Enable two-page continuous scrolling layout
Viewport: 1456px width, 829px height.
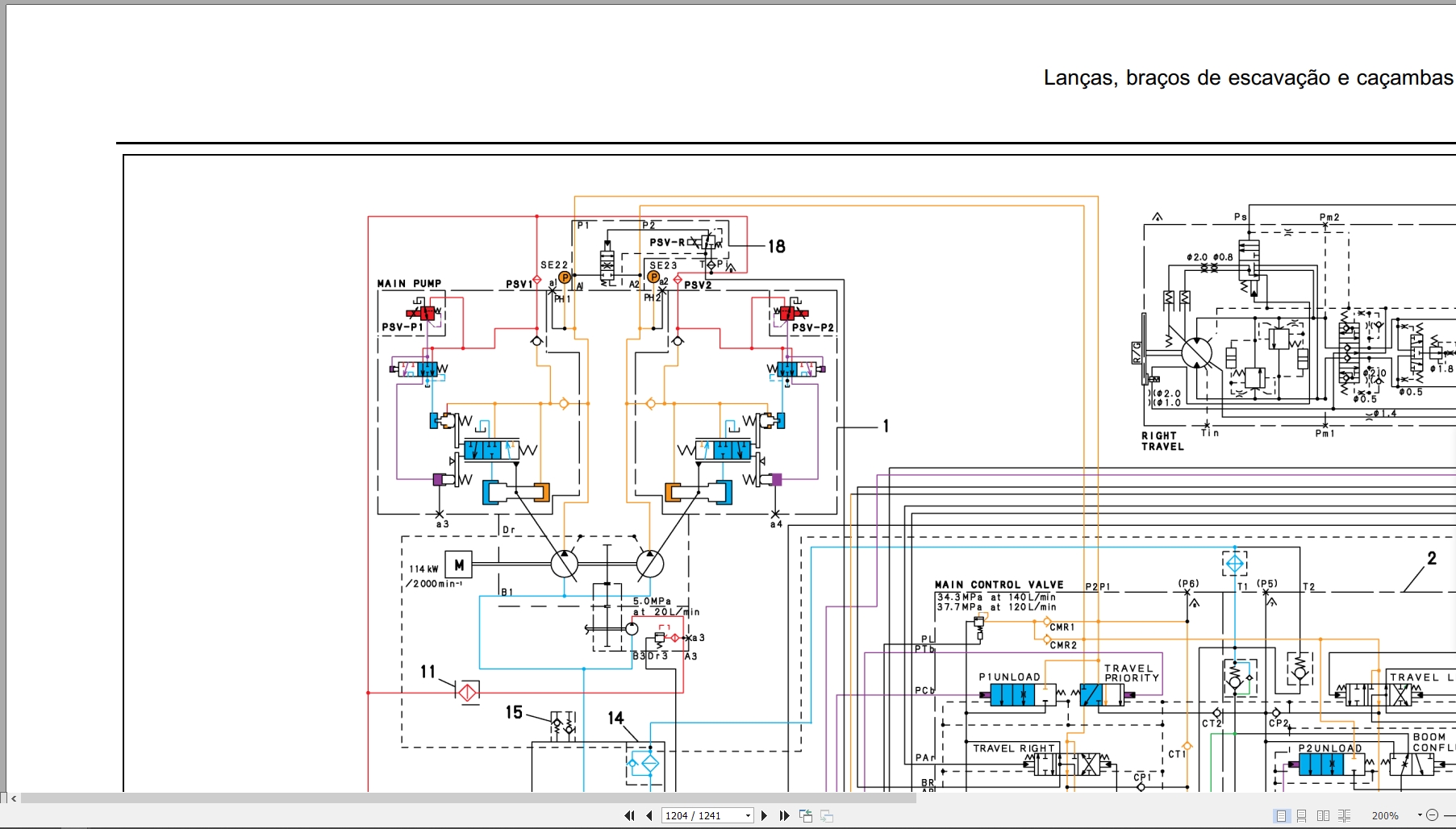click(1344, 815)
